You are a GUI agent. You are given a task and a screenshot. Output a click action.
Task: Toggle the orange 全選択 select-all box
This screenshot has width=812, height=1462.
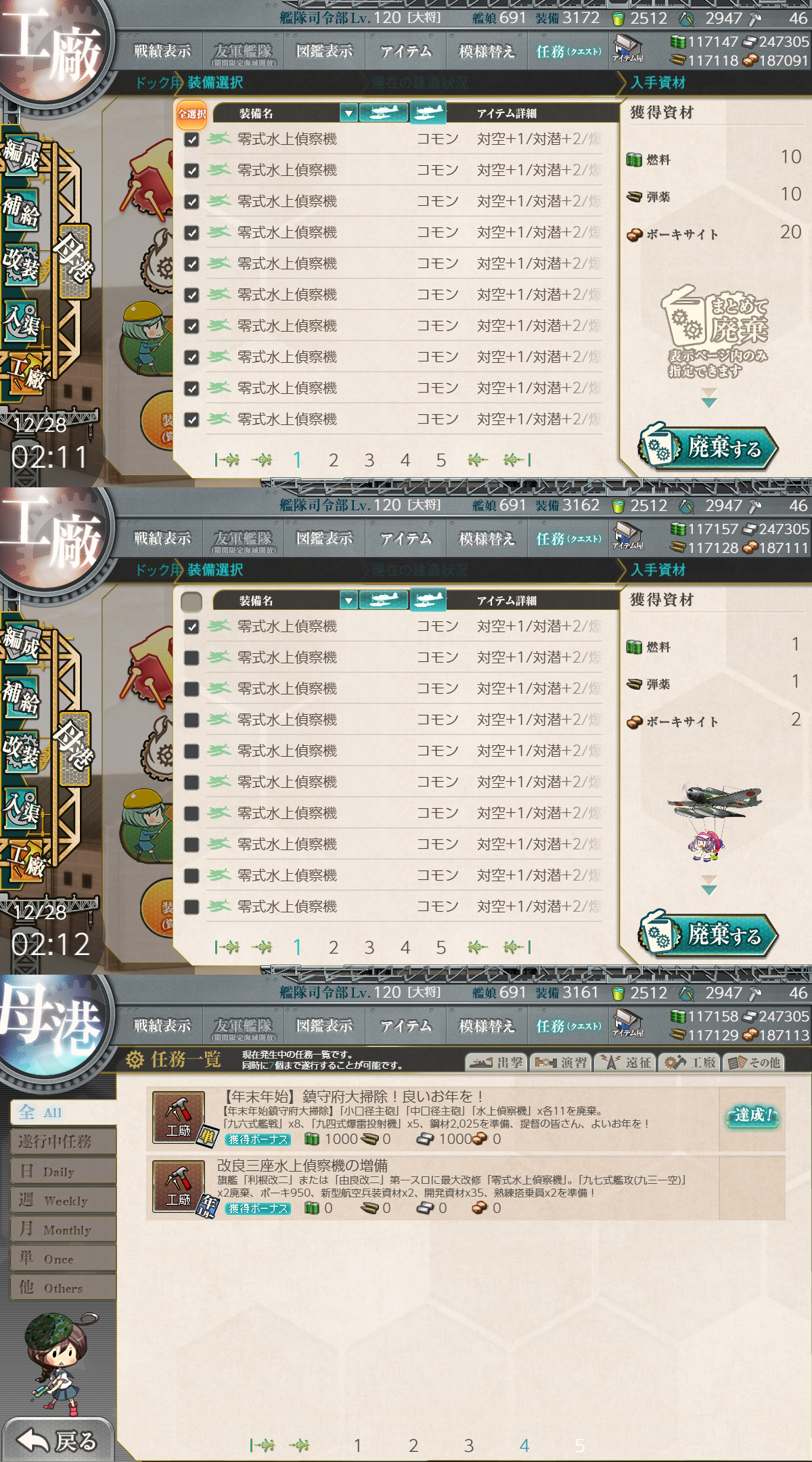click(x=191, y=114)
